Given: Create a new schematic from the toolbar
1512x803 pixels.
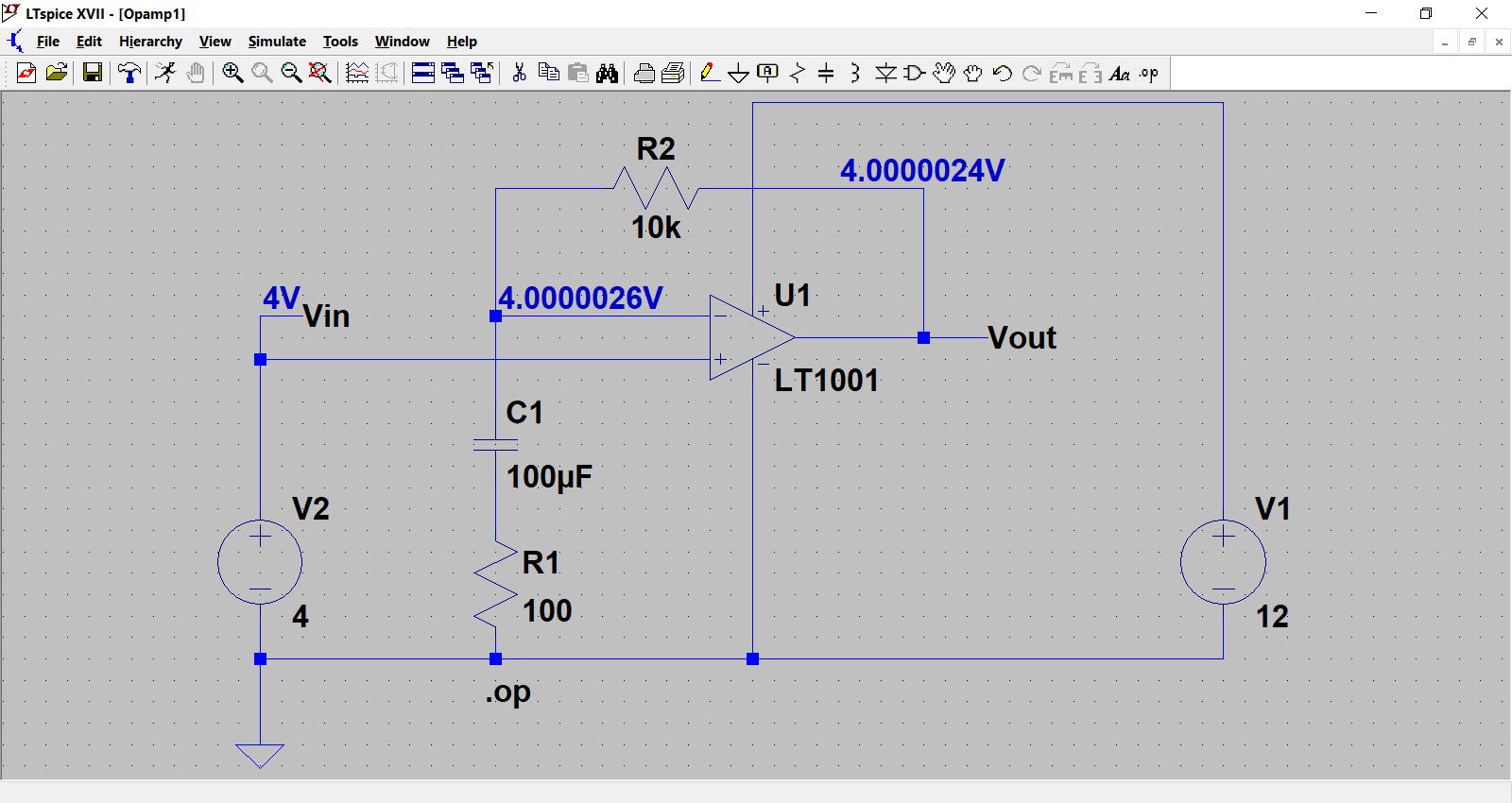Looking at the screenshot, I should [x=26, y=73].
